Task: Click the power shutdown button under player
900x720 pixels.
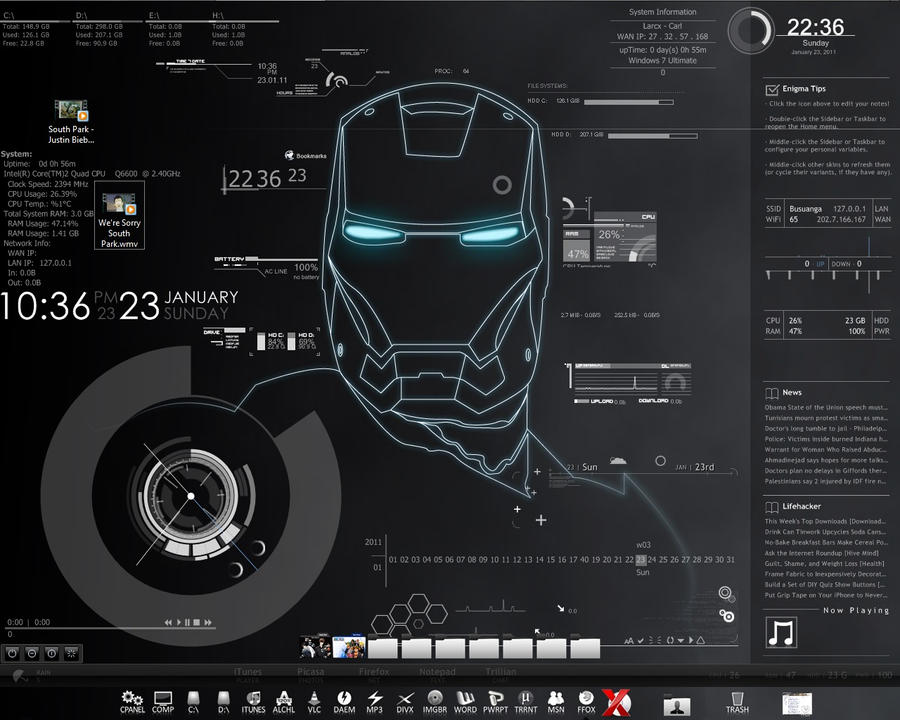Action: point(13,653)
